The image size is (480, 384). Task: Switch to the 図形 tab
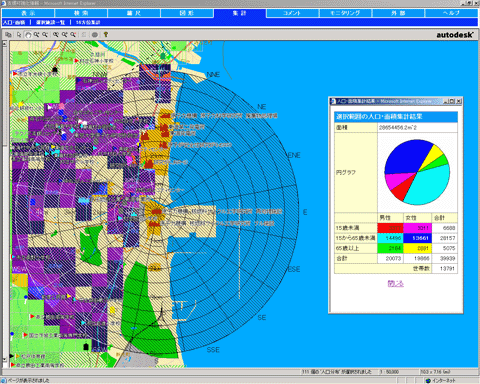(x=187, y=13)
